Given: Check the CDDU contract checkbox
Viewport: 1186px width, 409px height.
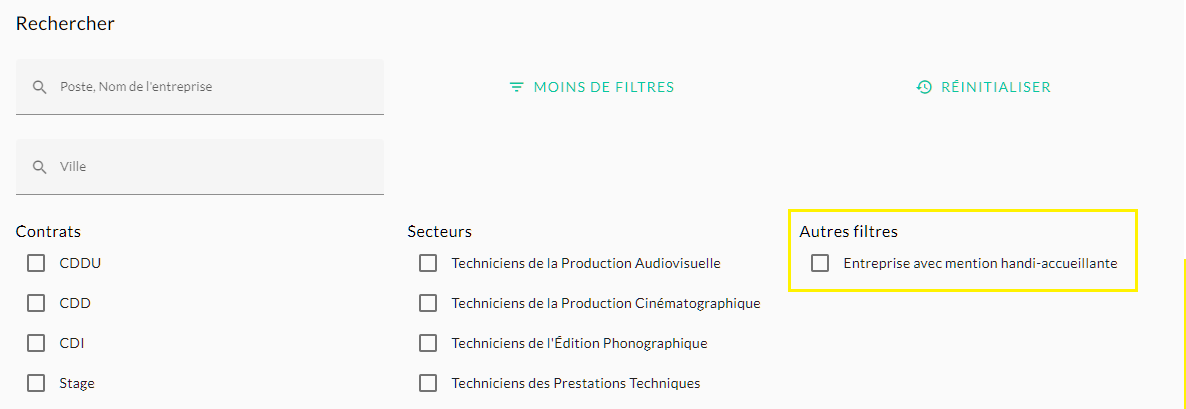Looking at the screenshot, I should coord(36,263).
